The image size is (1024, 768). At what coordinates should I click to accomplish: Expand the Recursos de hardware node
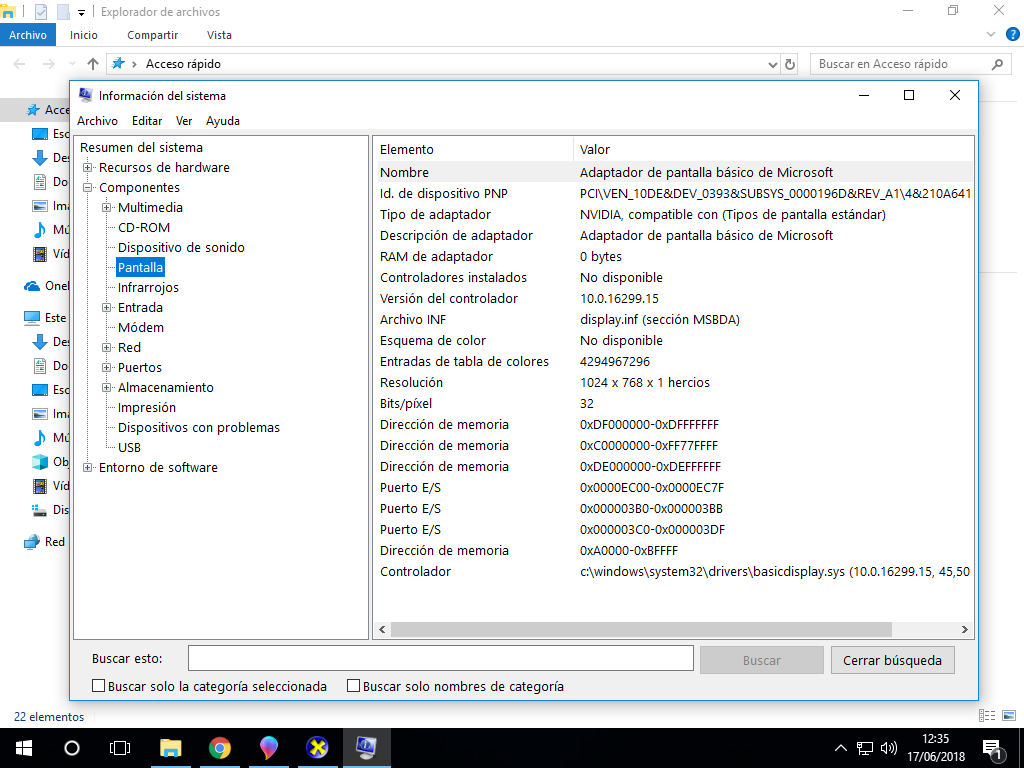pyautogui.click(x=88, y=168)
